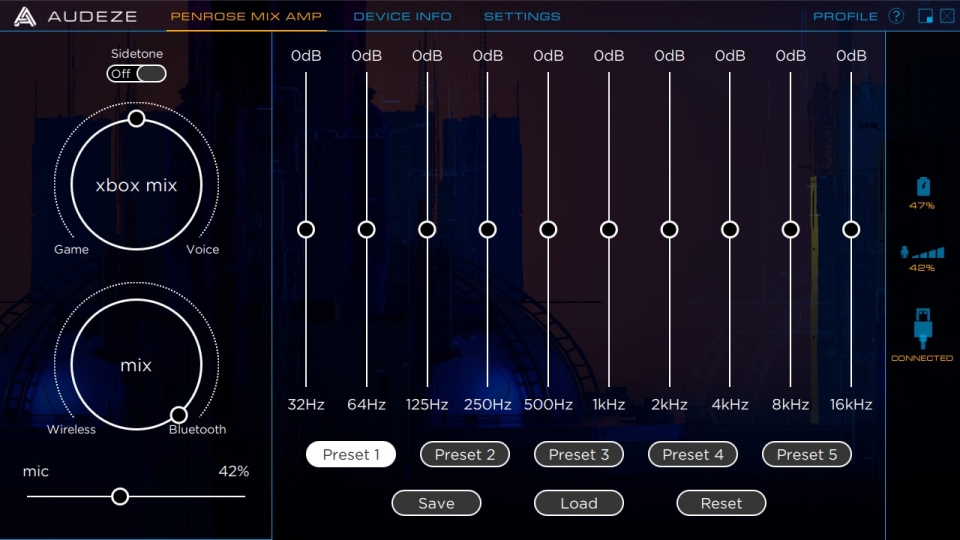Click the 32Hz EQ slider handle
Viewport: 960px width, 540px height.
(x=306, y=230)
